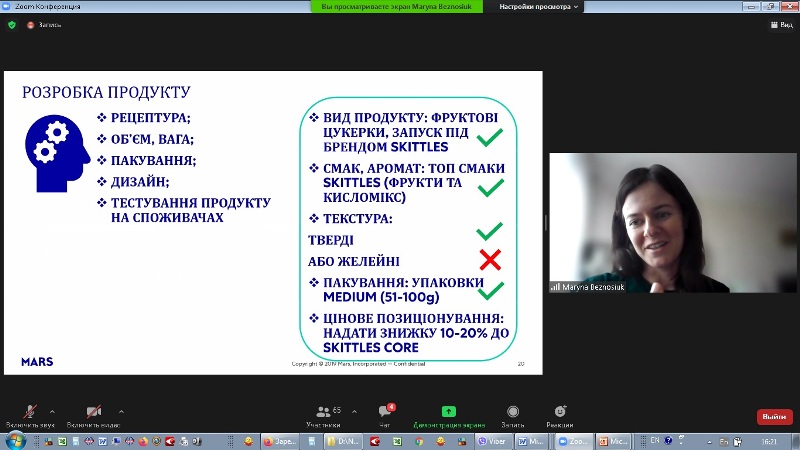Screen dimensions: 800x450
Task: Open video options arrow beside camera
Action: coord(121,411)
